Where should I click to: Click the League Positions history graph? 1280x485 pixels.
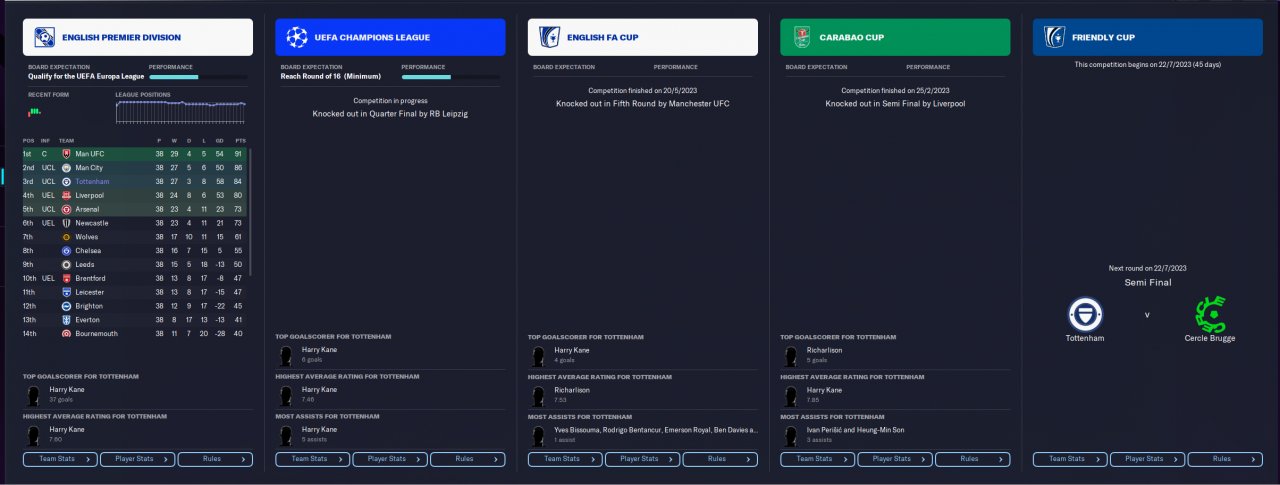point(181,112)
